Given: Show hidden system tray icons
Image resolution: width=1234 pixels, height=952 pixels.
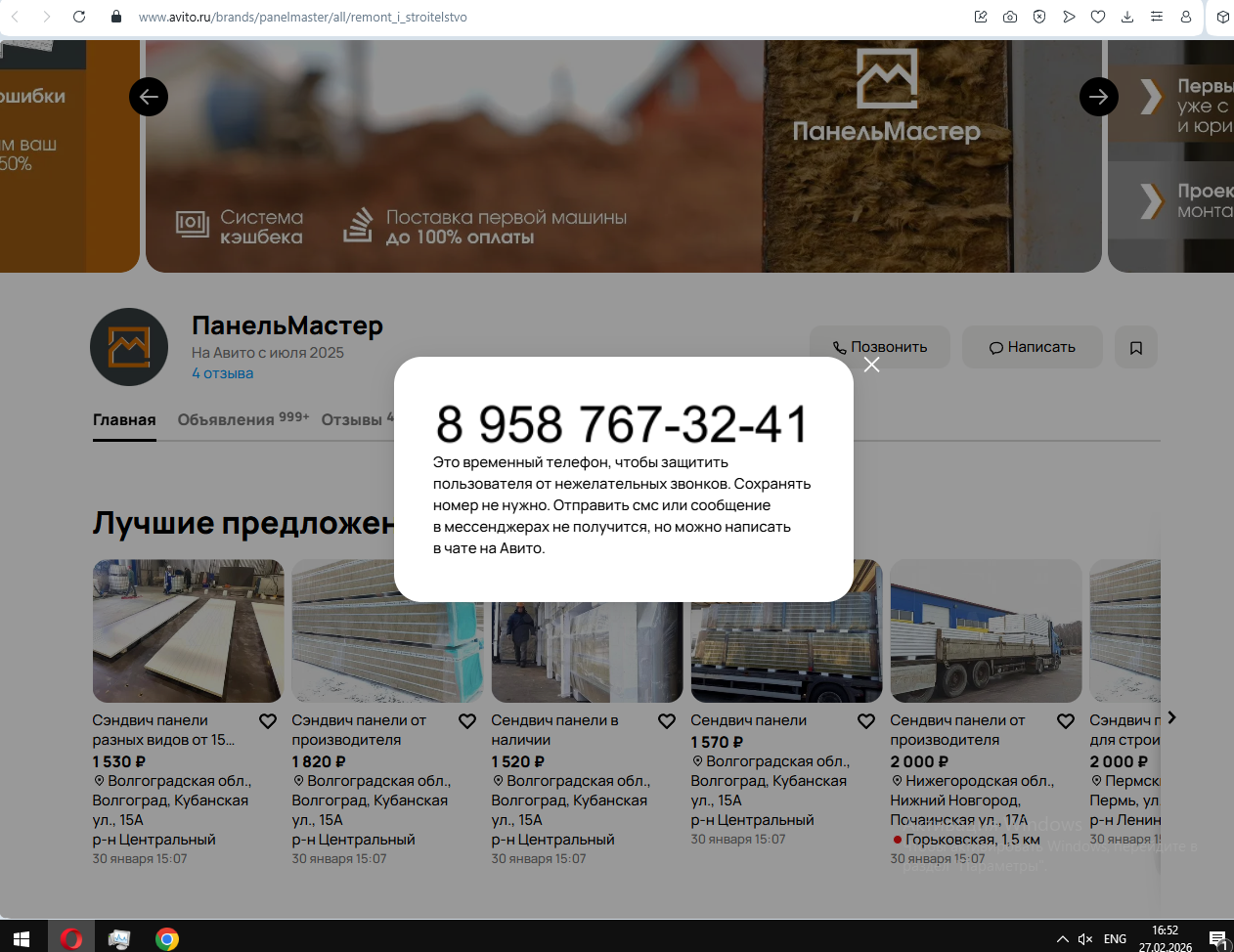Looking at the screenshot, I should pyautogui.click(x=1063, y=938).
